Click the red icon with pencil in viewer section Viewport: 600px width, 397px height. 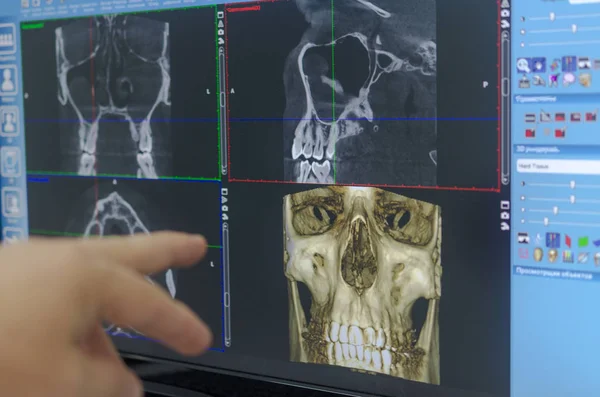coord(590,116)
